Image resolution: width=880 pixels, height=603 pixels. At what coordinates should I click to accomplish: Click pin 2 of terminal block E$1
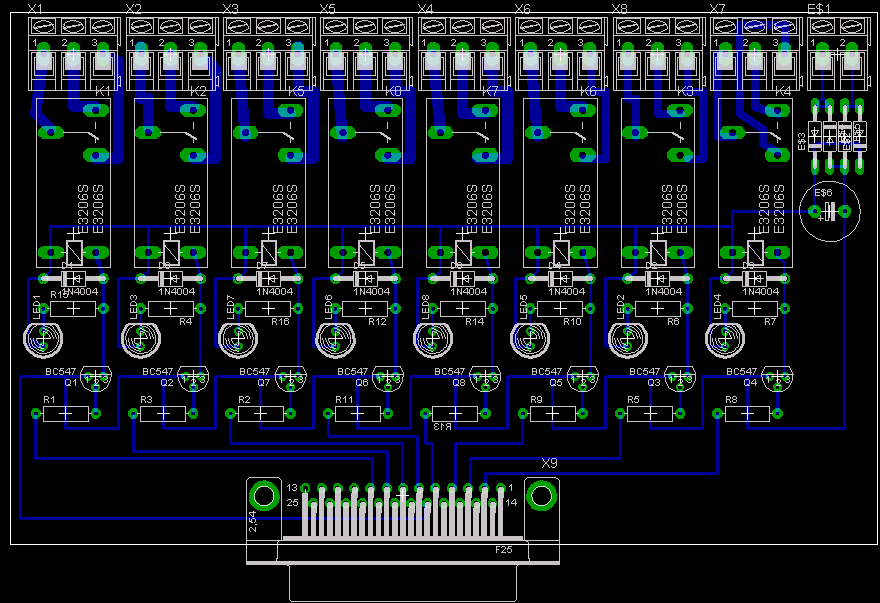coord(850,66)
